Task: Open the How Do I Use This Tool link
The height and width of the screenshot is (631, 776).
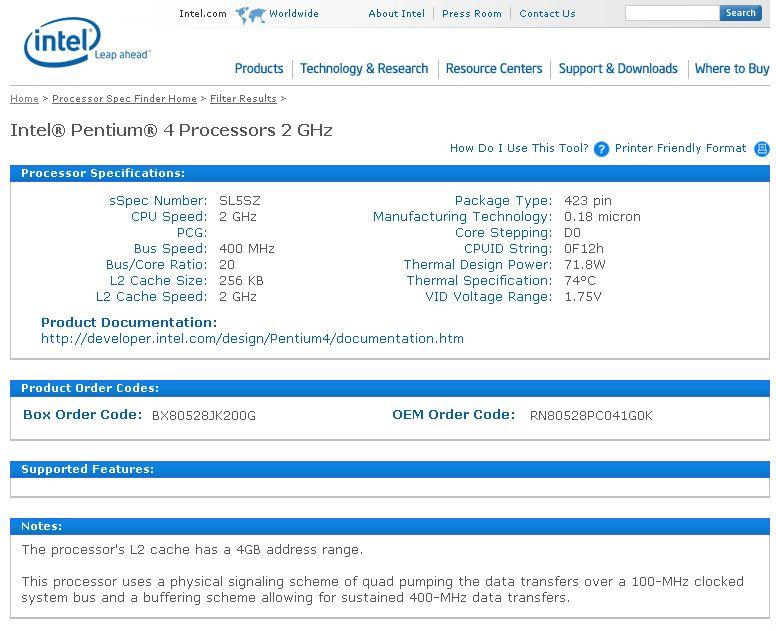Action: 519,148
